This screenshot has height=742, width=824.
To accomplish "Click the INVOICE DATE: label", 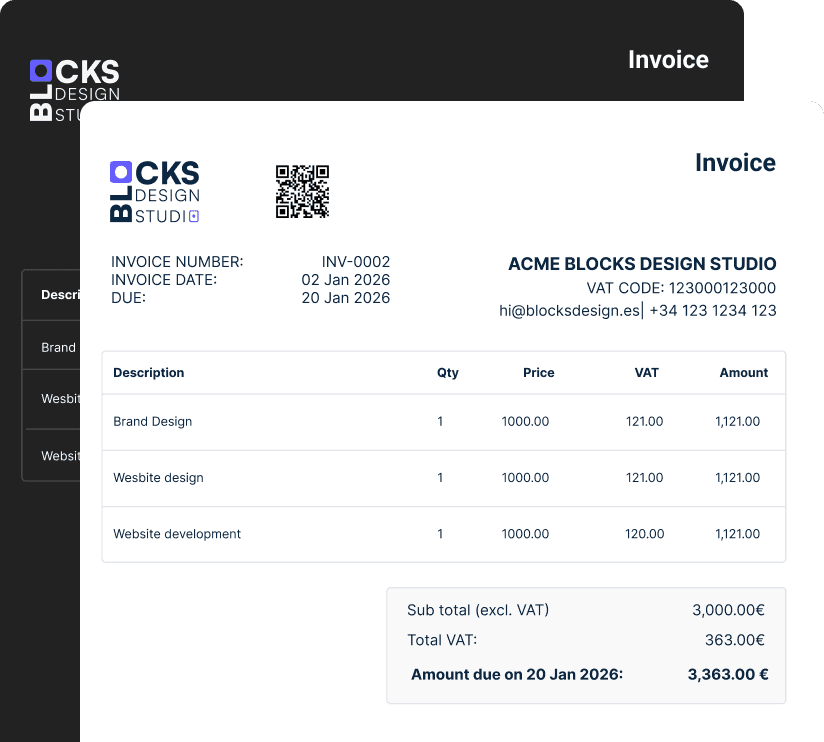I will coord(164,280).
